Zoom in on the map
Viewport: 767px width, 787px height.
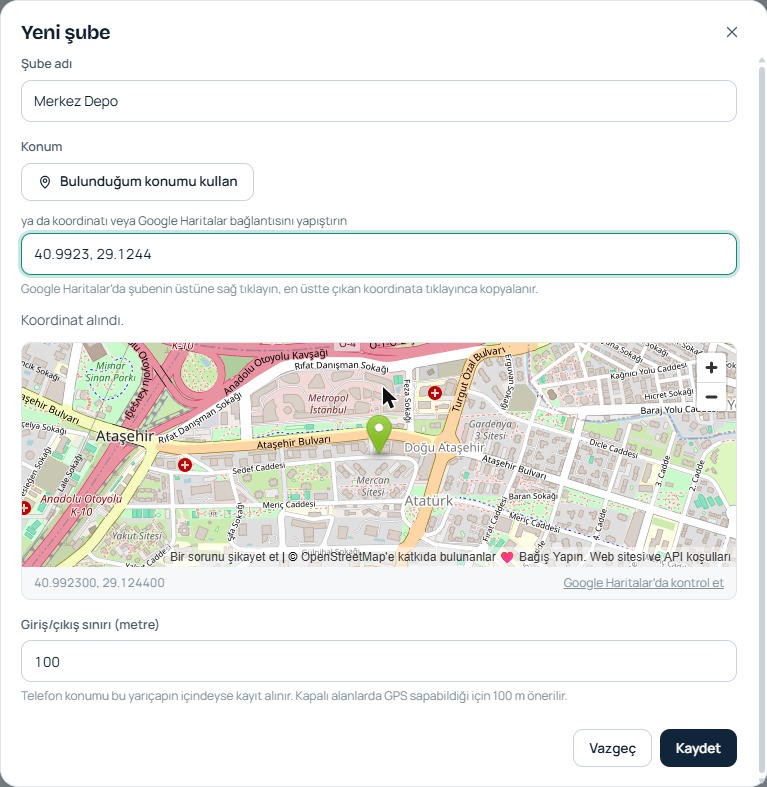(x=711, y=367)
